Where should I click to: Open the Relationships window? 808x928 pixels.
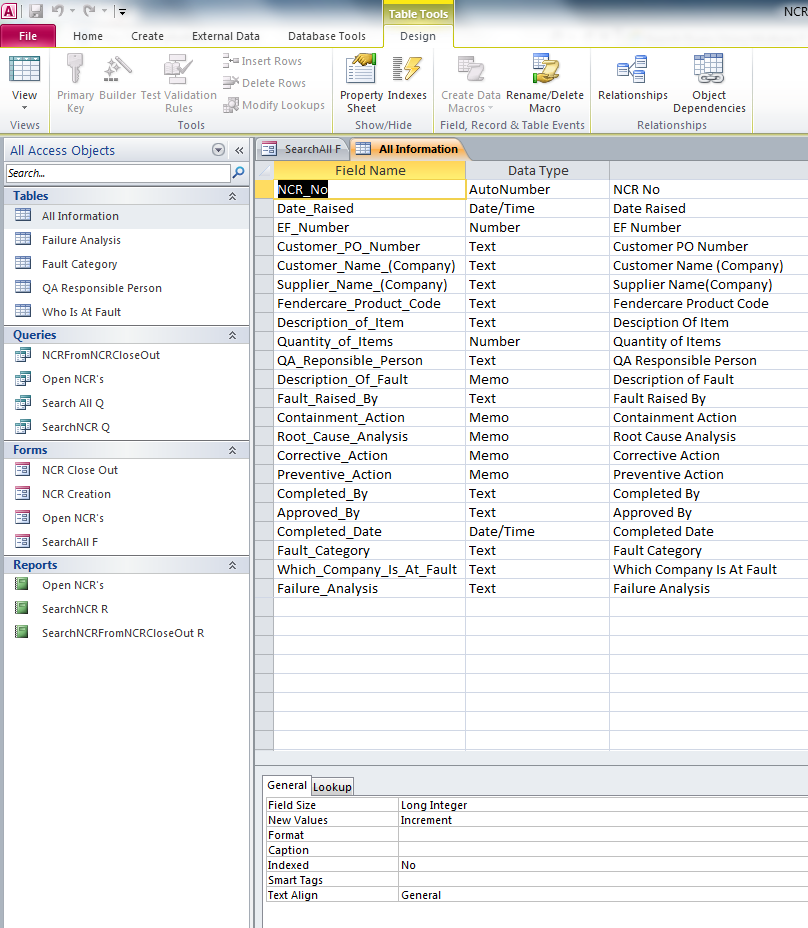click(x=632, y=77)
